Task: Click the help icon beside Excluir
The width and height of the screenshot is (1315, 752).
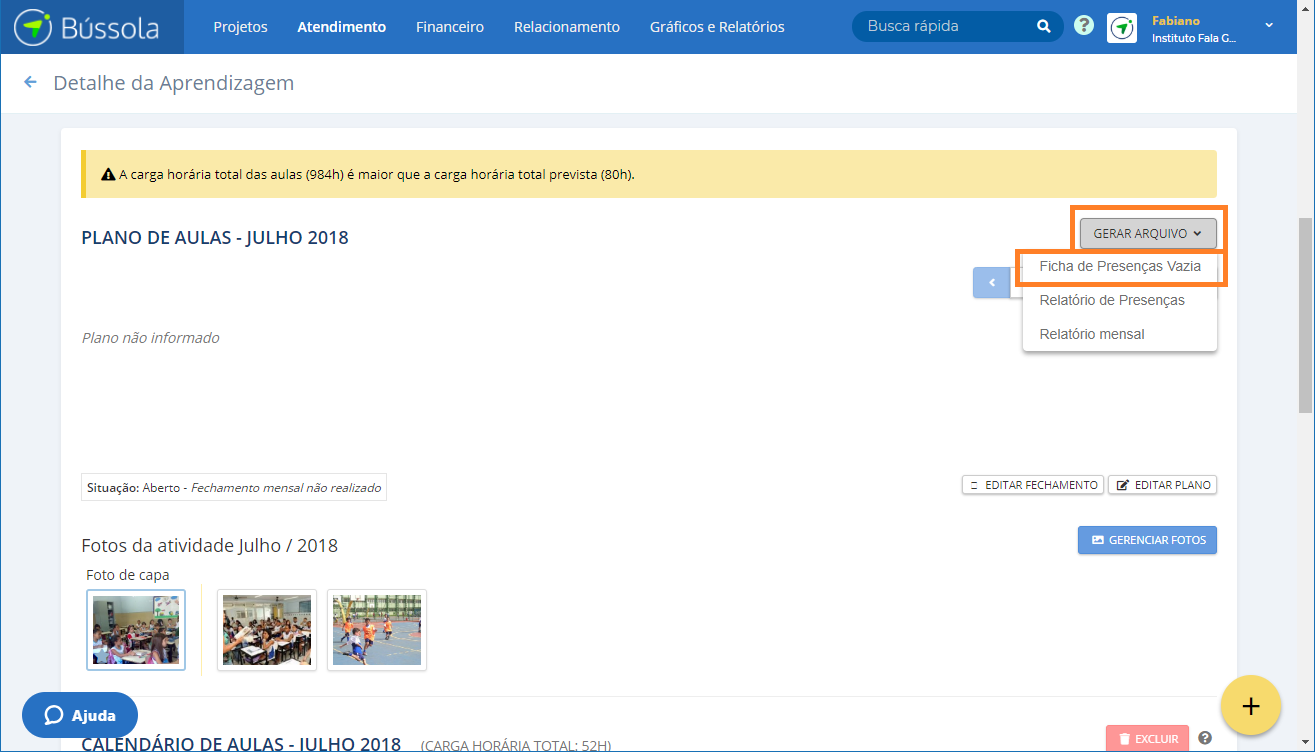Action: click(1205, 738)
